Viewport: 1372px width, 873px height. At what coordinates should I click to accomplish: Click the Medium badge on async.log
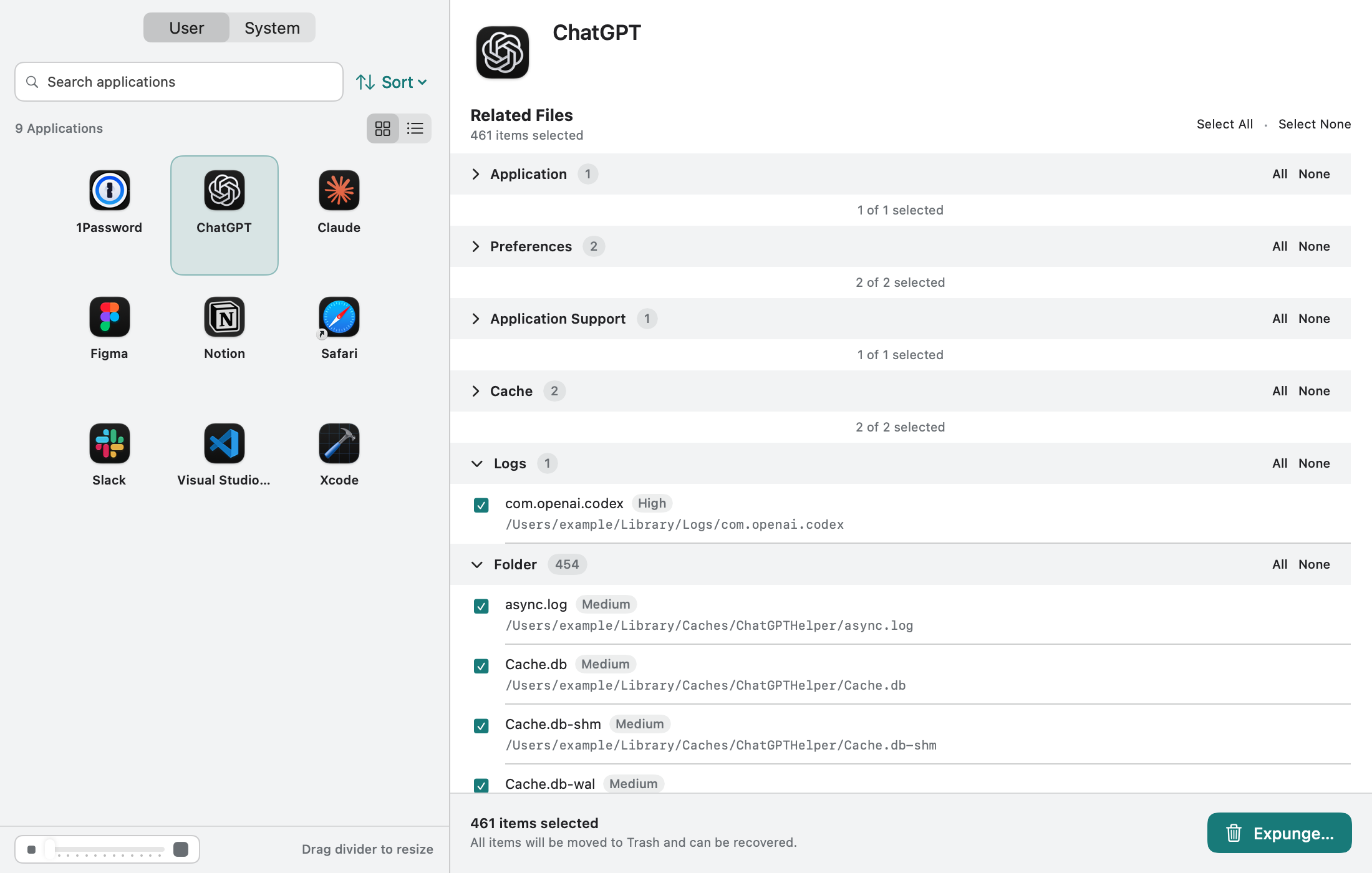(x=606, y=604)
